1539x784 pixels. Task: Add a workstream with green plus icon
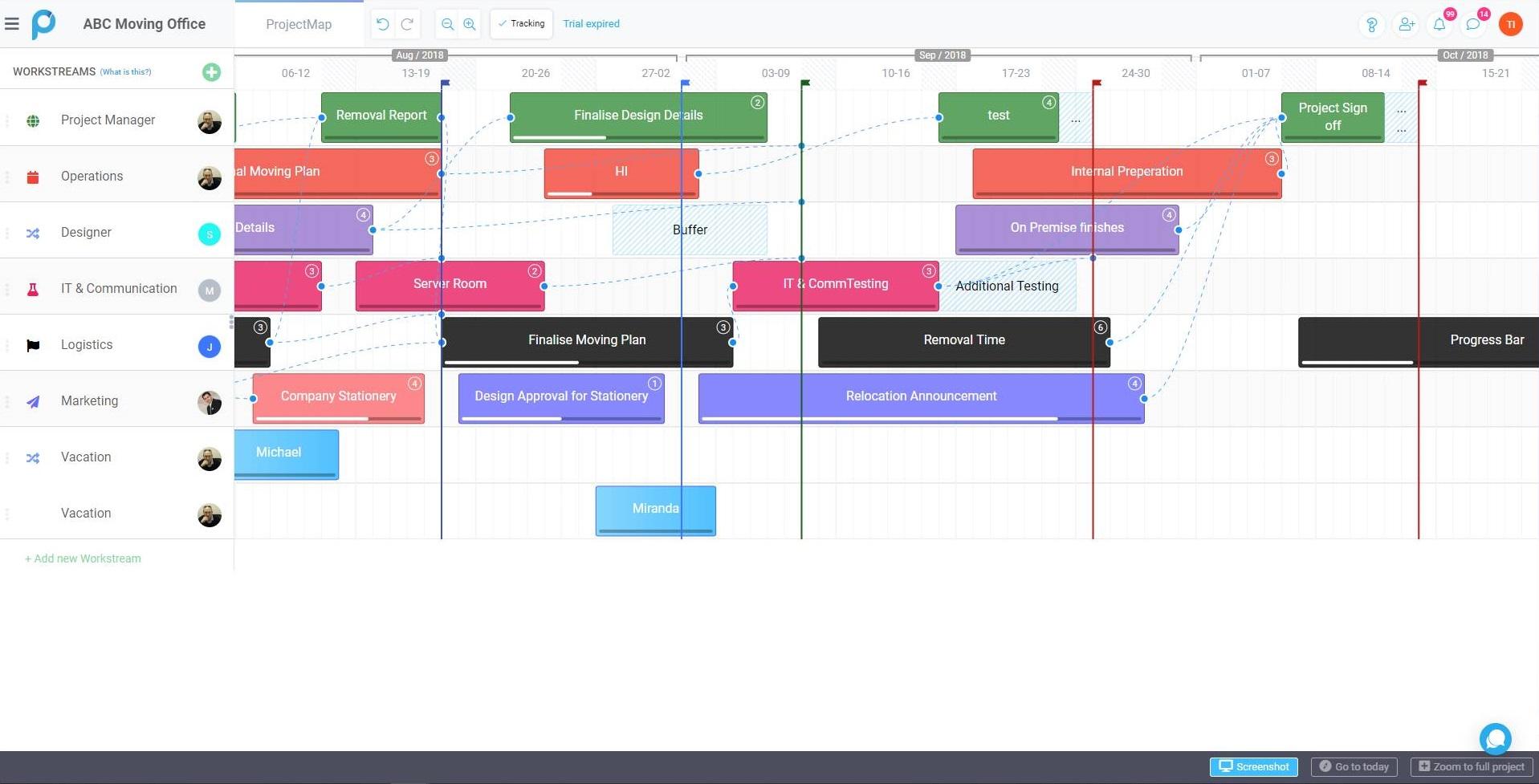tap(211, 72)
